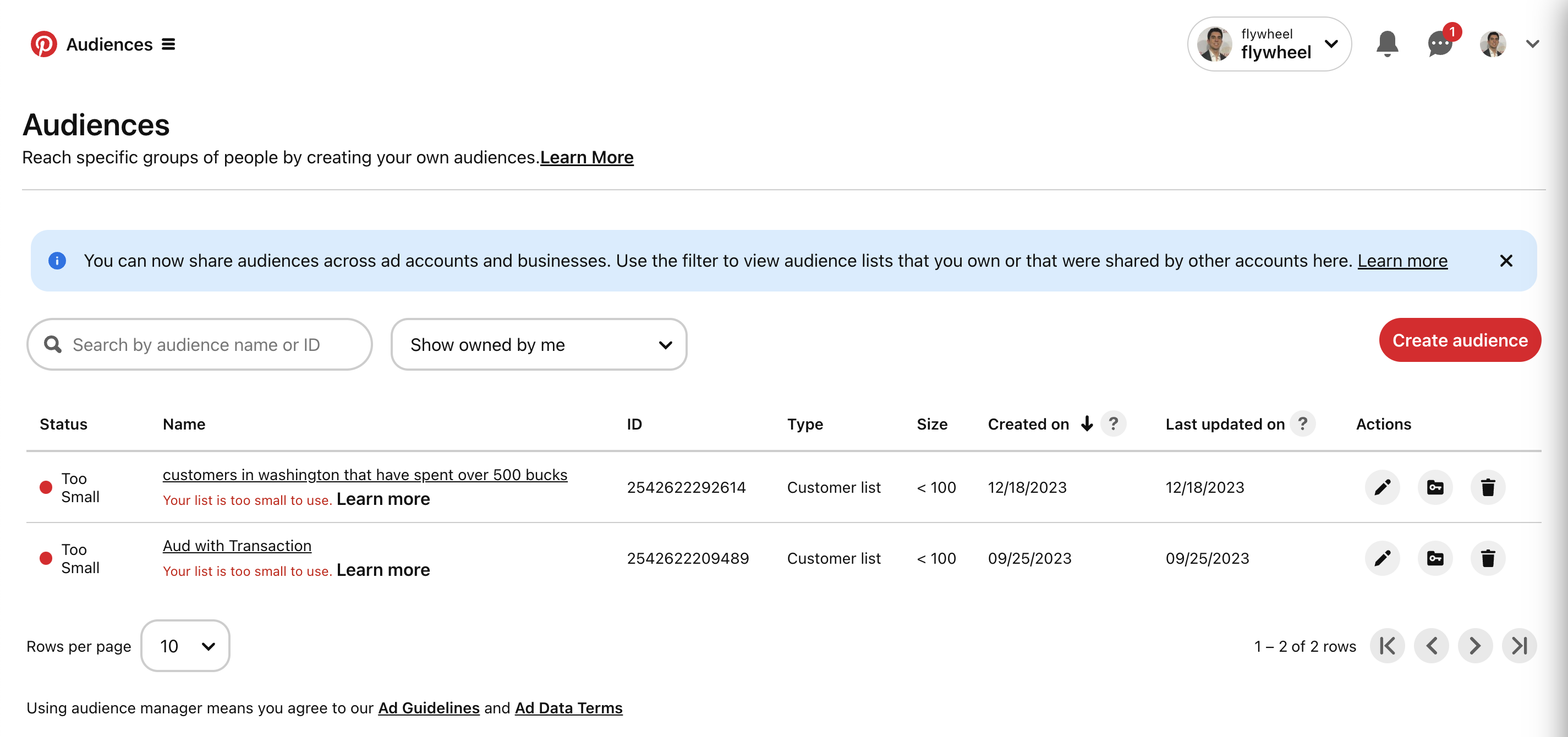Share customers in washington audience via key-folder icon
This screenshot has height=737, width=1568.
1435,487
